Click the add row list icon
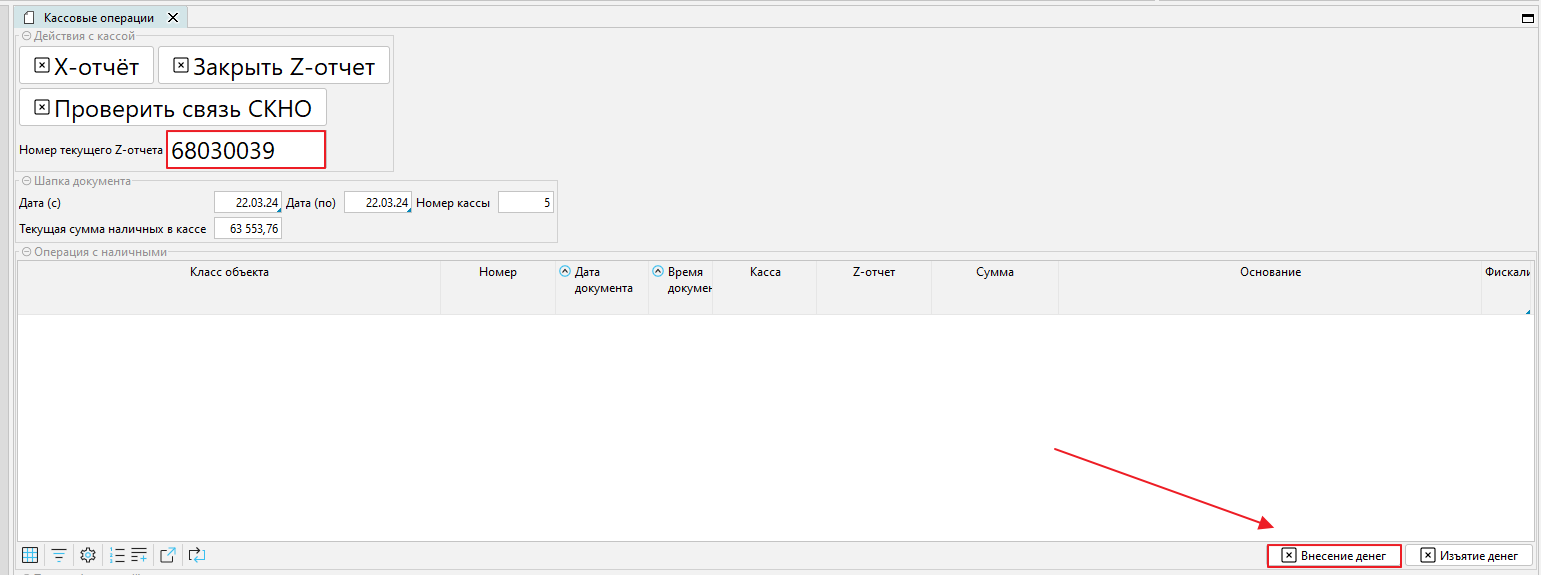The image size is (1541, 575). pyautogui.click(x=139, y=555)
